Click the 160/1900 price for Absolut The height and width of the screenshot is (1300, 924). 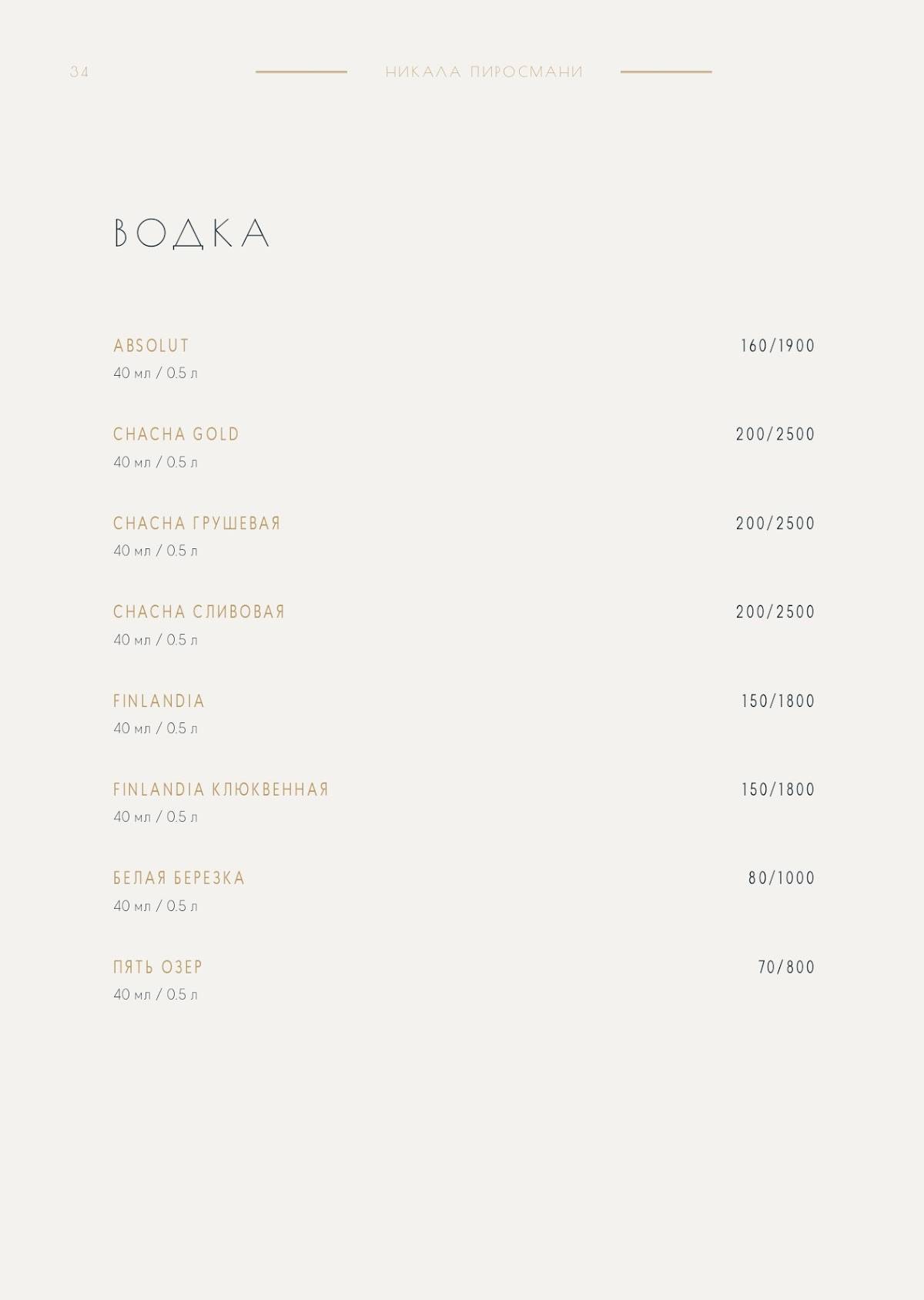point(778,346)
